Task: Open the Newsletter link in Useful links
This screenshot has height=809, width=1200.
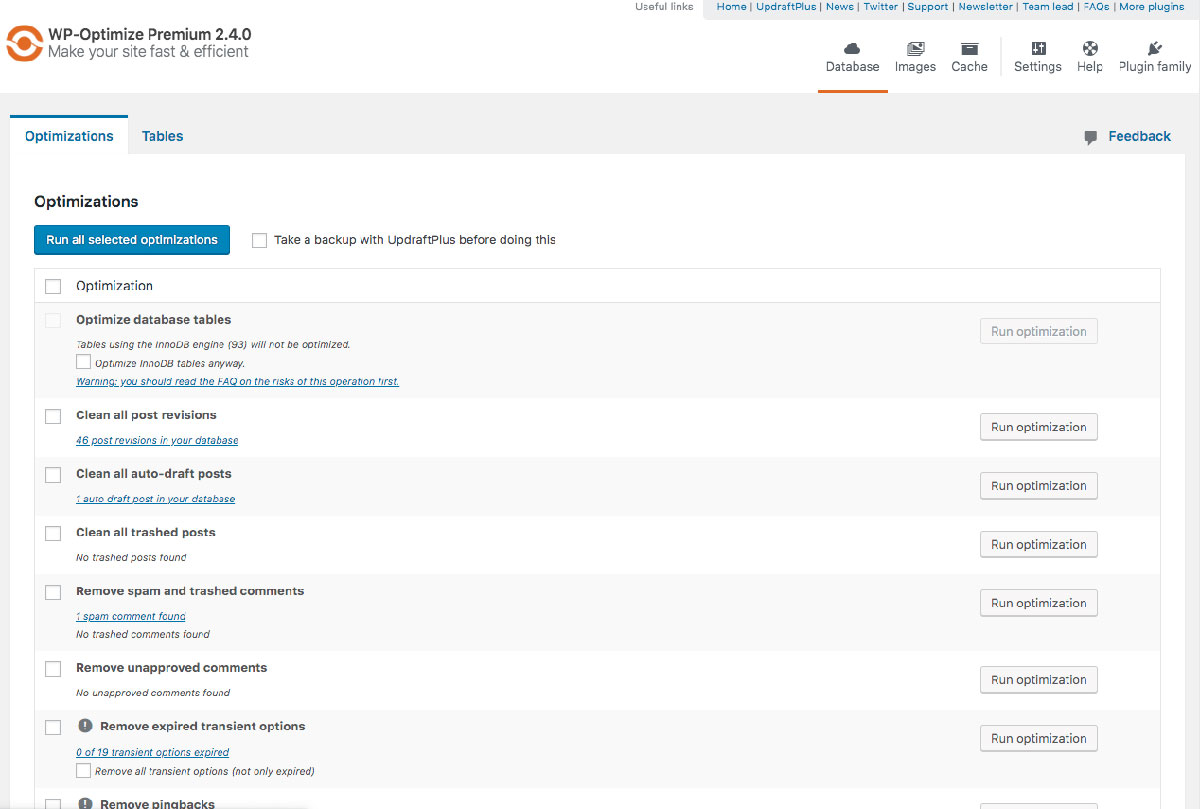Action: tap(985, 7)
